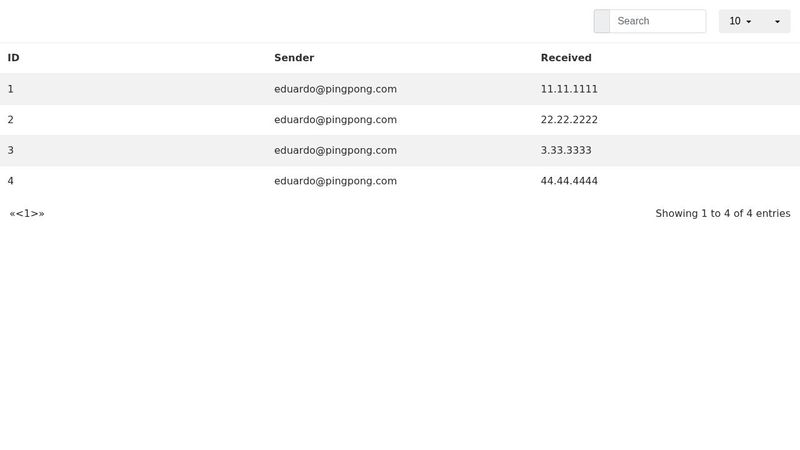Image resolution: width=800 pixels, height=450 pixels.
Task: Sort table by the Received column header
Action: 566,58
